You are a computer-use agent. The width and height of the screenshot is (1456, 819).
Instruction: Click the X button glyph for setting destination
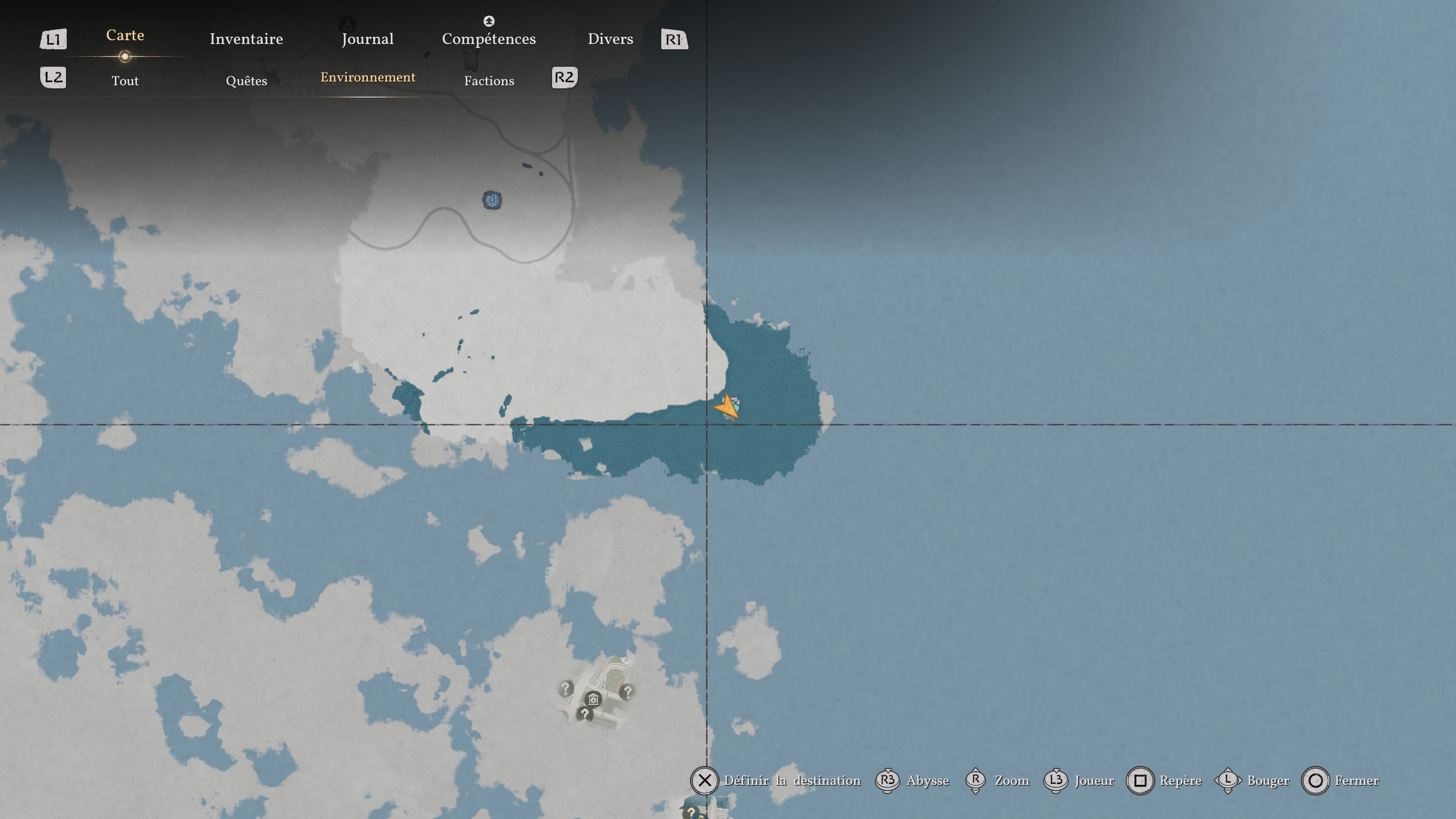tap(704, 781)
